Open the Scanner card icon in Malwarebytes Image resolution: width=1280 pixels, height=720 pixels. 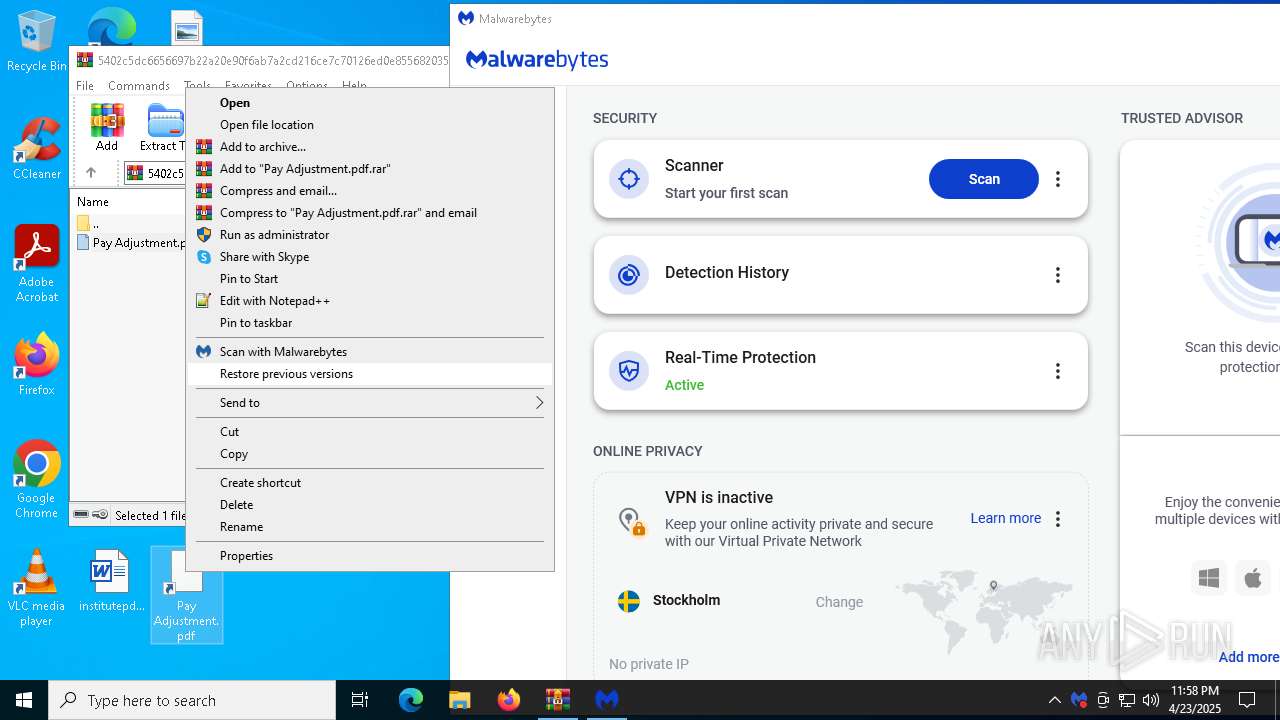tap(629, 179)
